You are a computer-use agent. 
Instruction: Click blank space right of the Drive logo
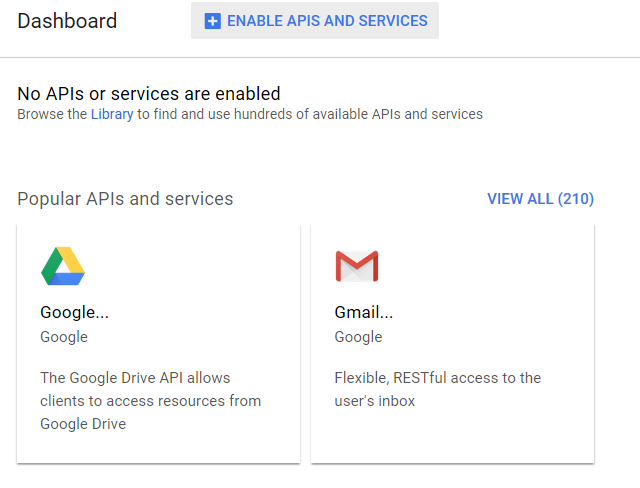(x=190, y=266)
